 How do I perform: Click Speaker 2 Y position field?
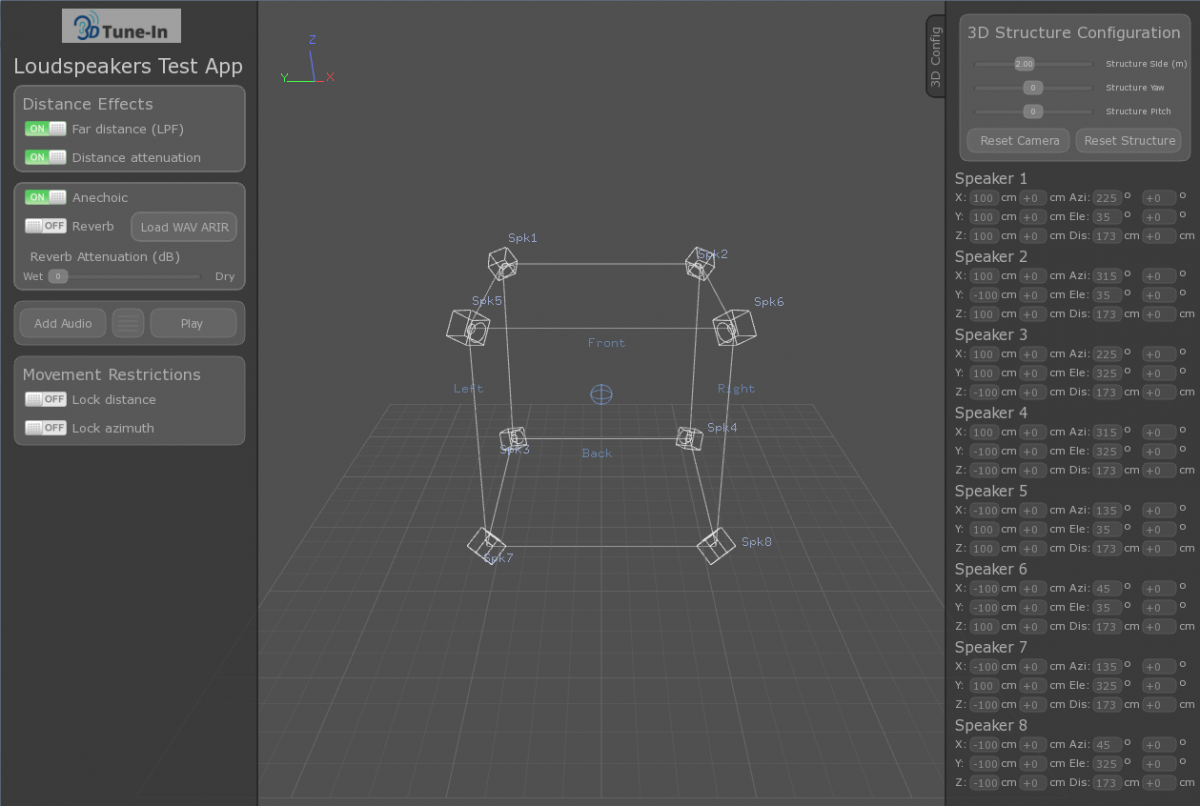[984, 295]
